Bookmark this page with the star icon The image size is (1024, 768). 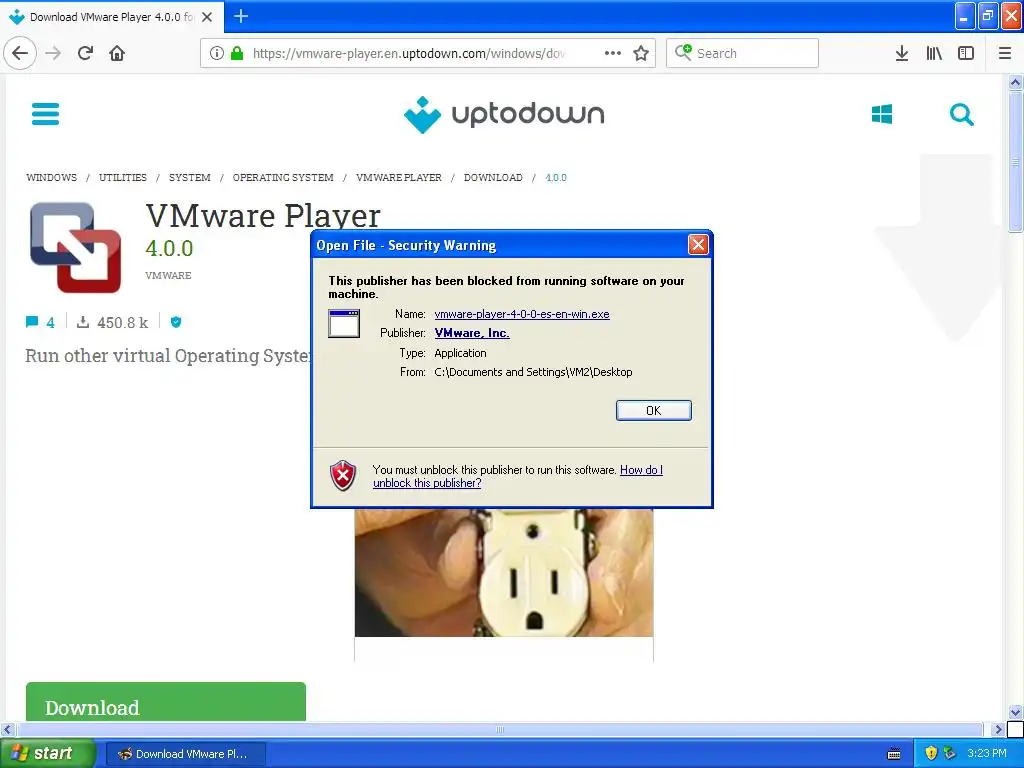coord(641,53)
